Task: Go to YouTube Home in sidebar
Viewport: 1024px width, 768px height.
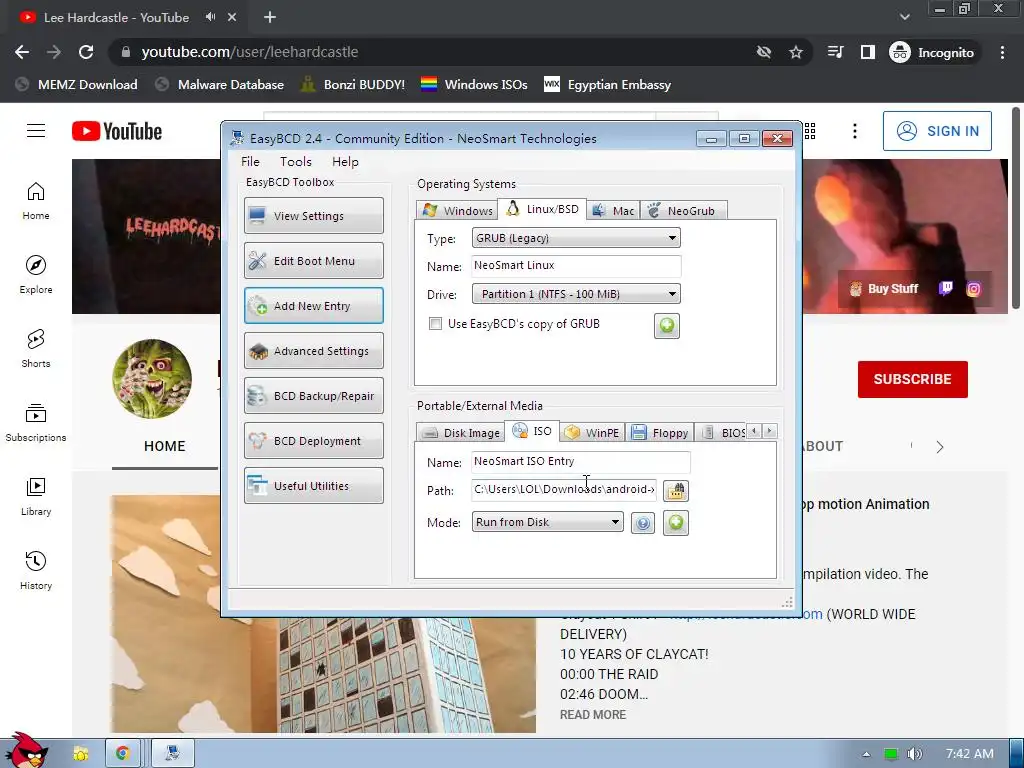Action: coord(36,201)
